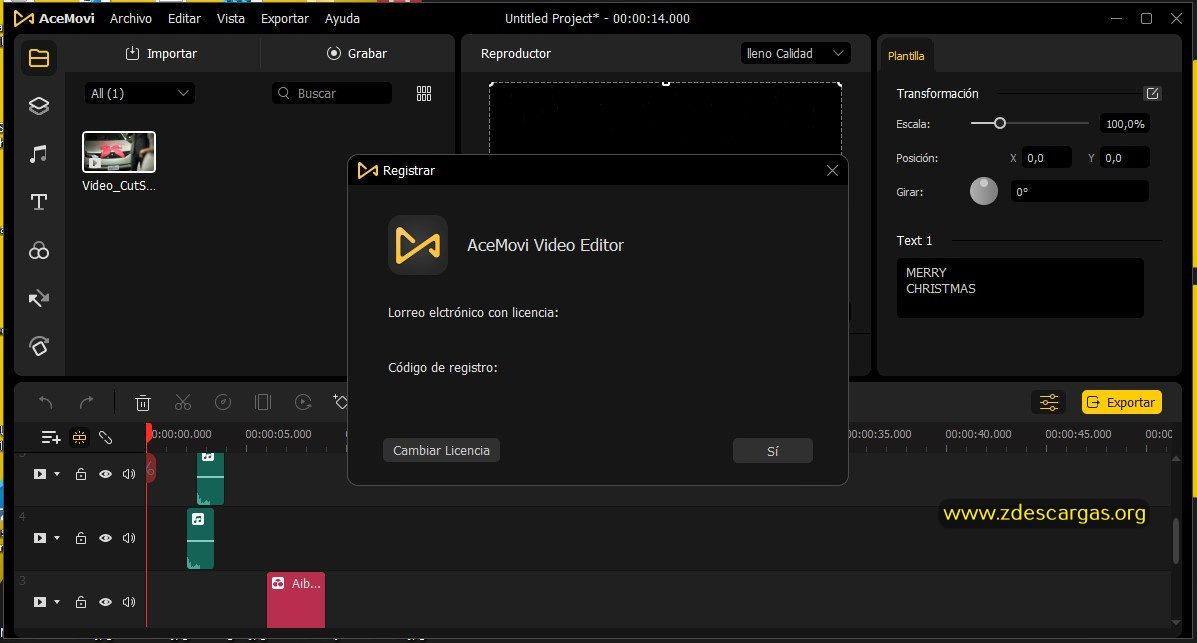Mute track 5 speaker icon
The image size is (1197, 643).
(129, 474)
